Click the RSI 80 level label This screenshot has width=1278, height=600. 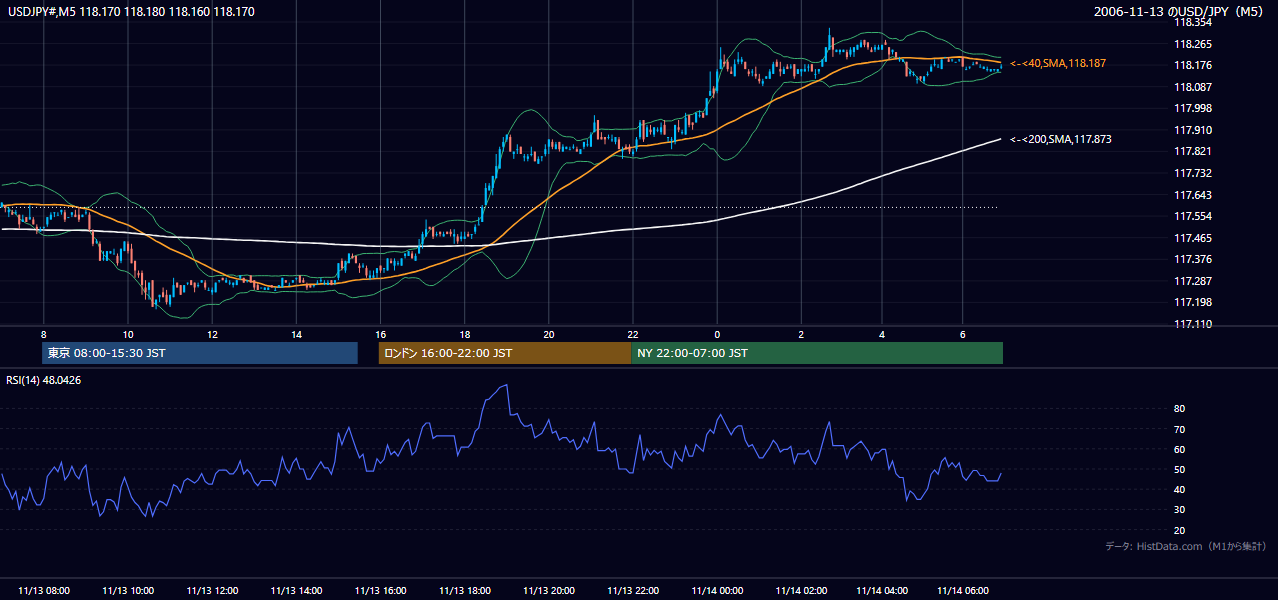(1180, 409)
